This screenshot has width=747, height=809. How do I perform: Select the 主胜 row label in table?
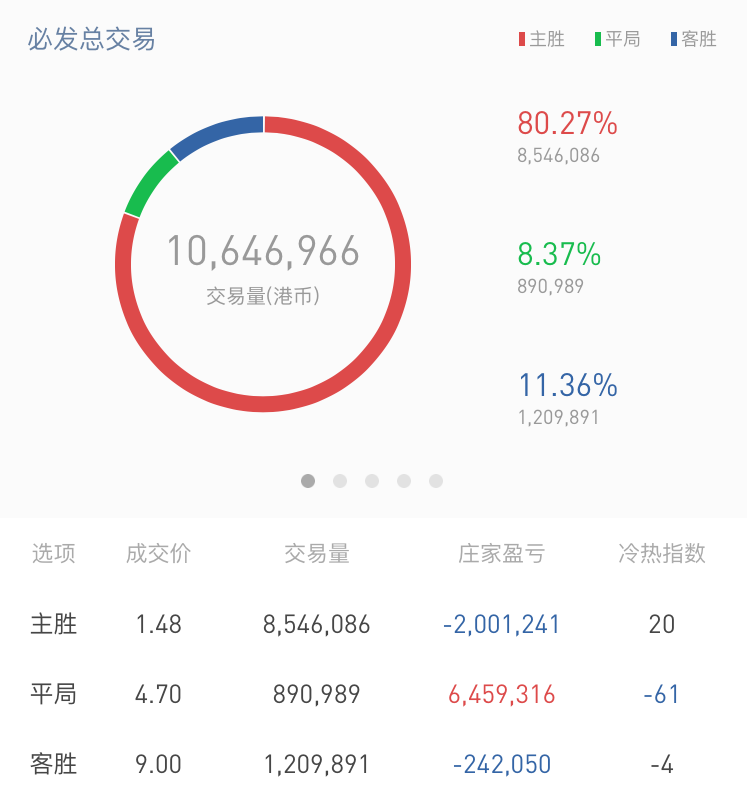pos(54,624)
